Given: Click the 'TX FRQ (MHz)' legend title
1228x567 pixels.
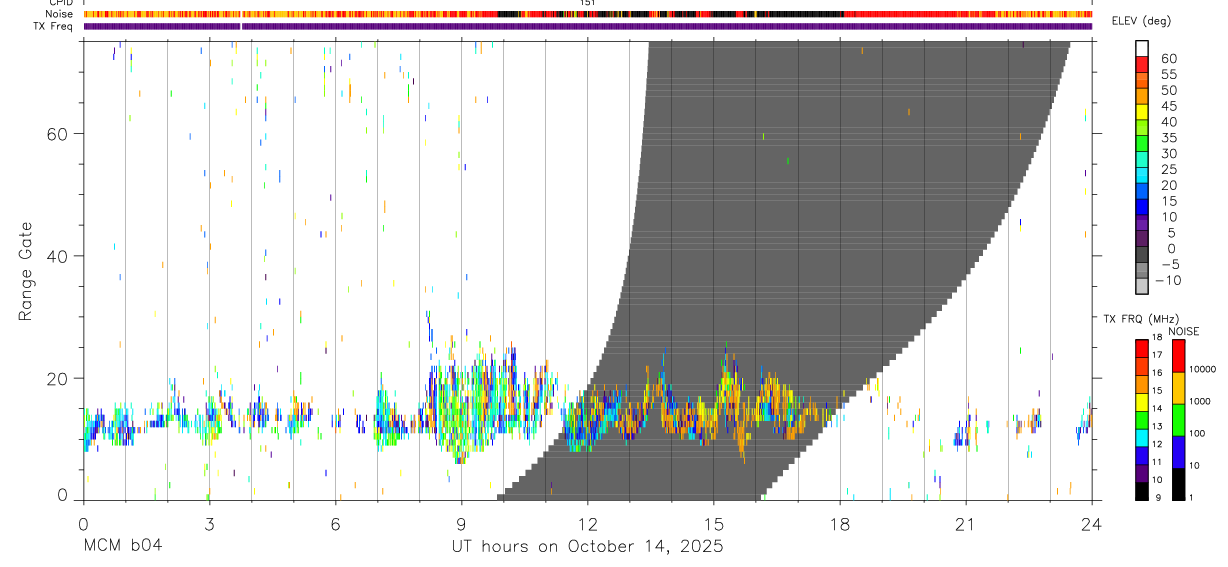Looking at the screenshot, I should pyautogui.click(x=1139, y=319).
